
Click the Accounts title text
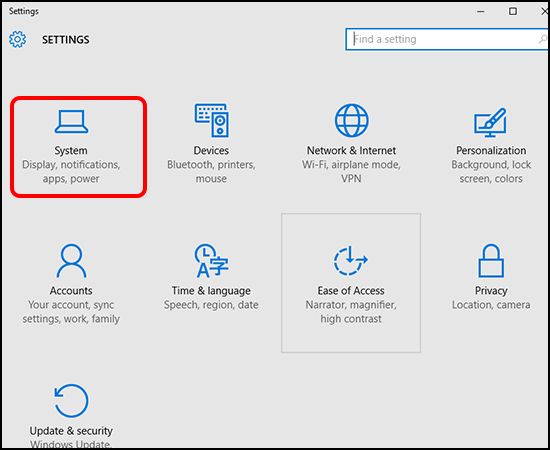point(71,290)
